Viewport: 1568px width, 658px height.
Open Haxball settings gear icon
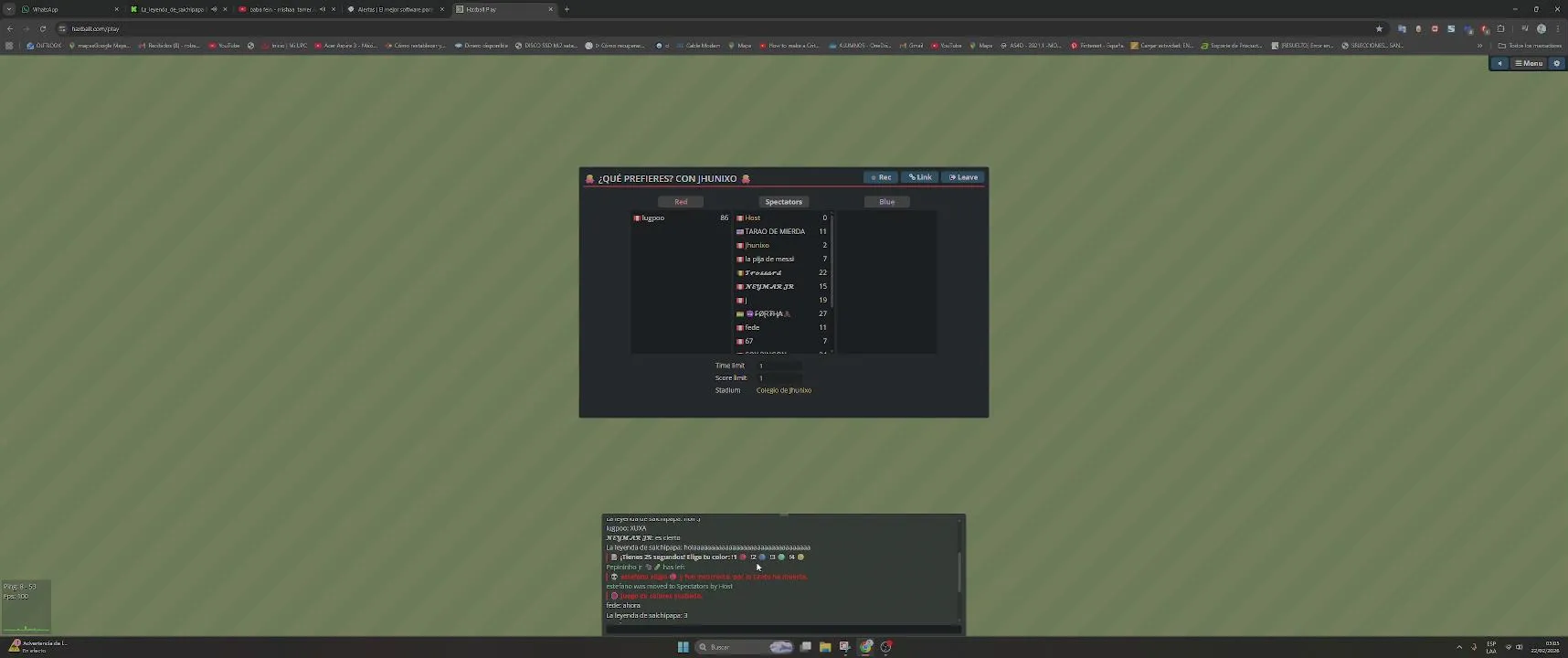(1557, 63)
